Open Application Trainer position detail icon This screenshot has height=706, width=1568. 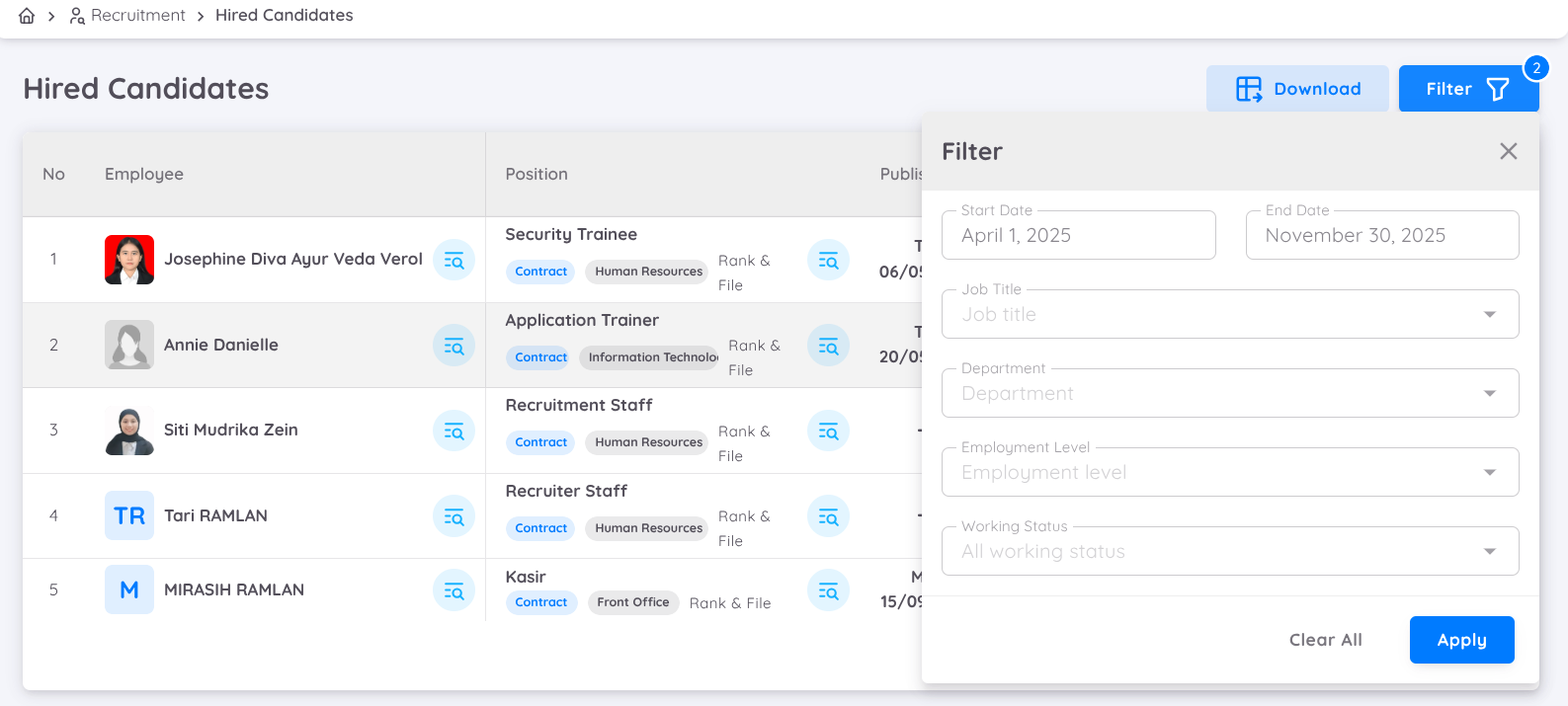pyautogui.click(x=828, y=346)
